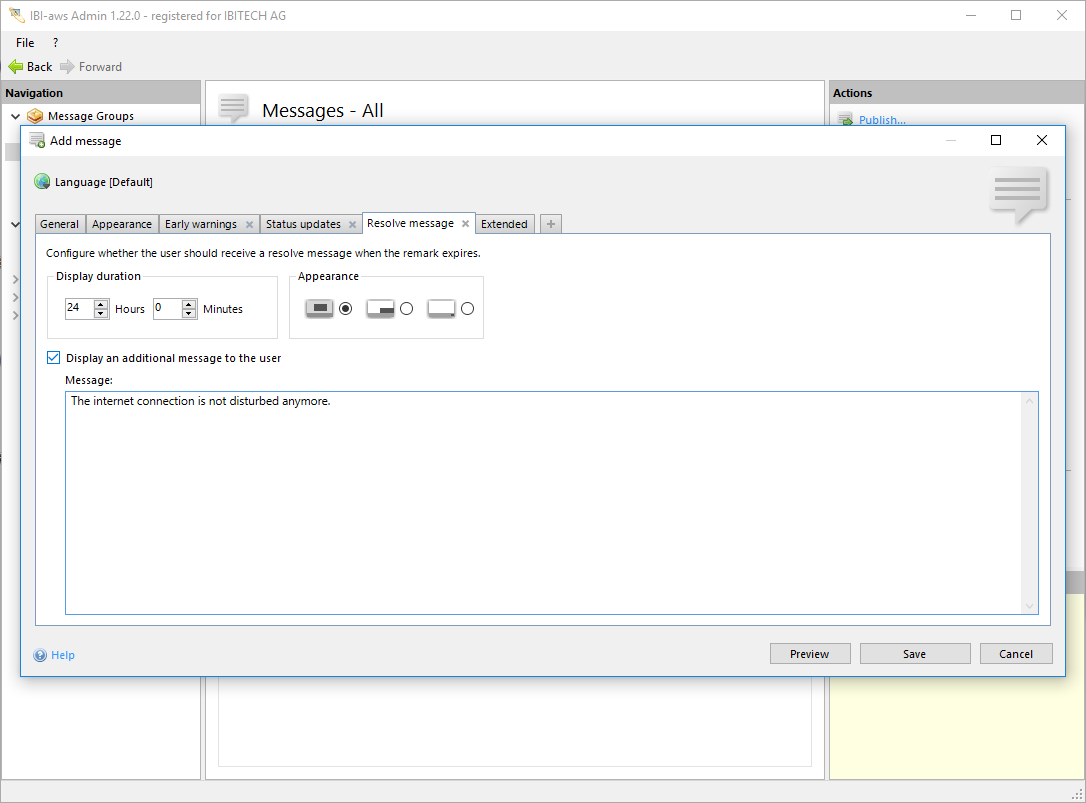Screen dimensions: 1086x803
Task: Decrease the Minutes value with down arrow
Action: pyautogui.click(x=189, y=314)
